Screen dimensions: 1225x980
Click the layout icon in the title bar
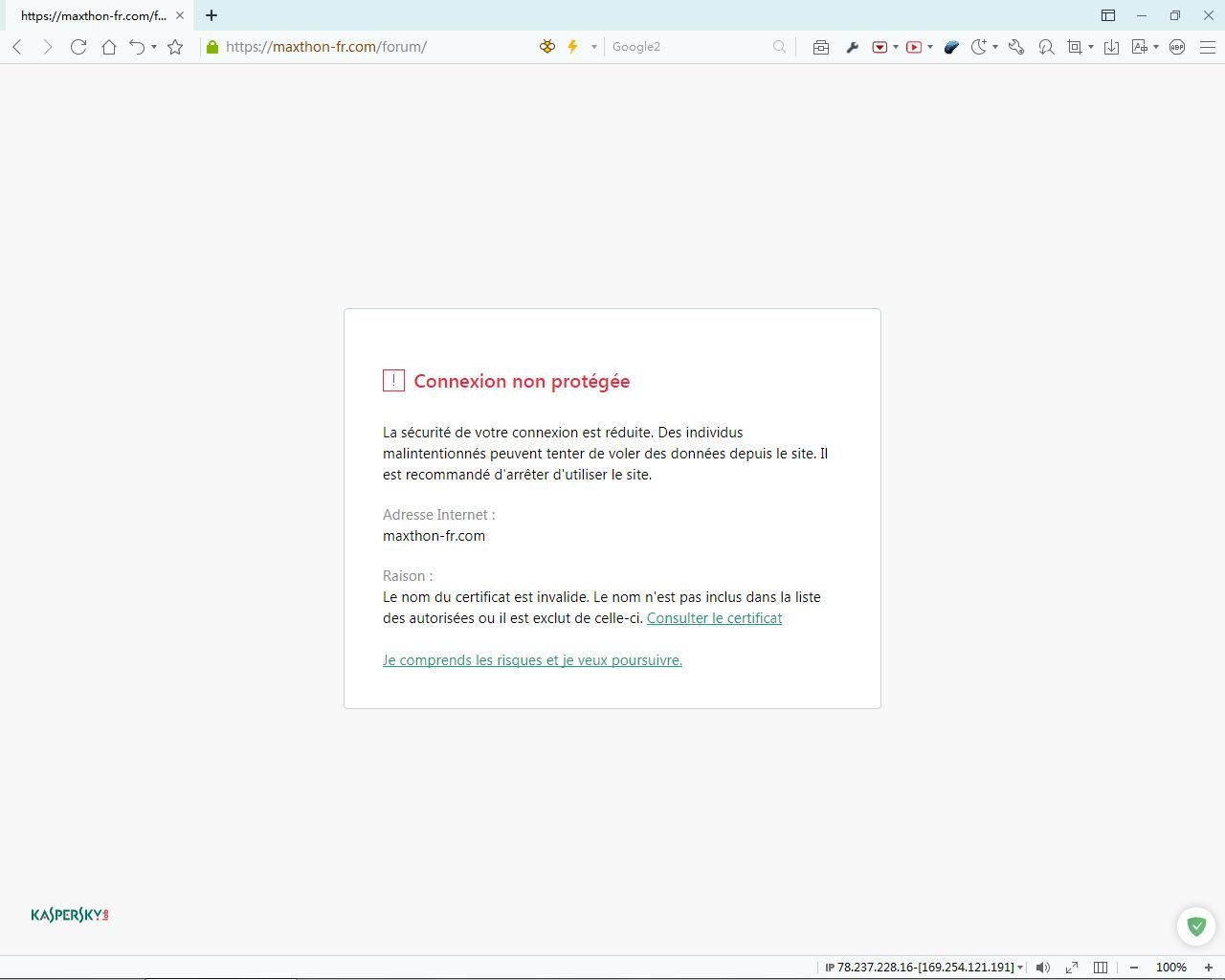[1108, 15]
